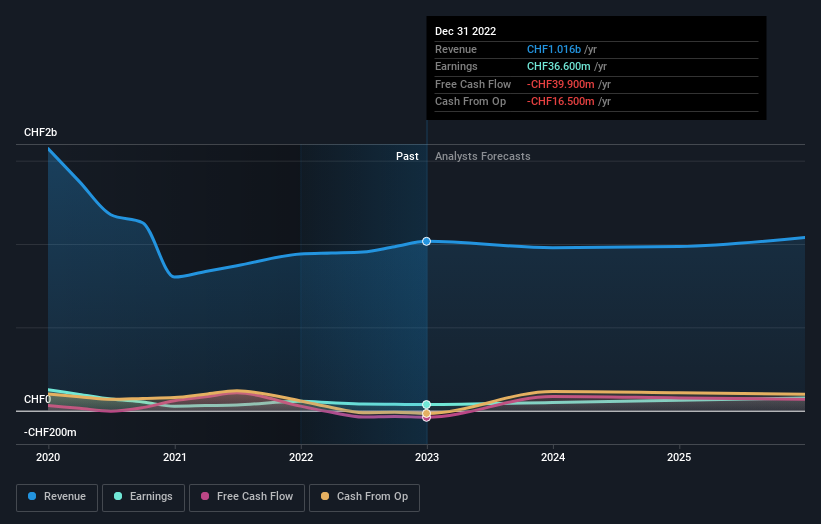Click the blue Revenue data point at 2023
The width and height of the screenshot is (821, 524).
[x=427, y=241]
